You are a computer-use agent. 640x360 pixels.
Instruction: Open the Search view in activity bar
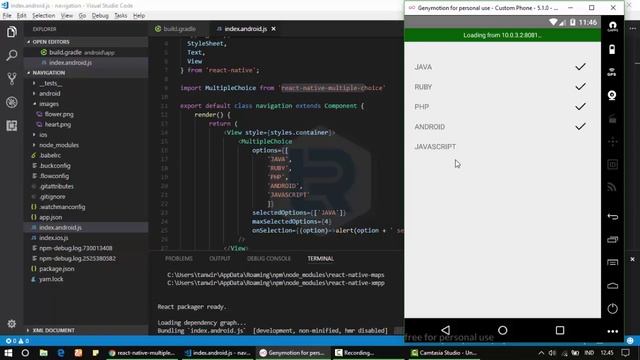[12, 55]
